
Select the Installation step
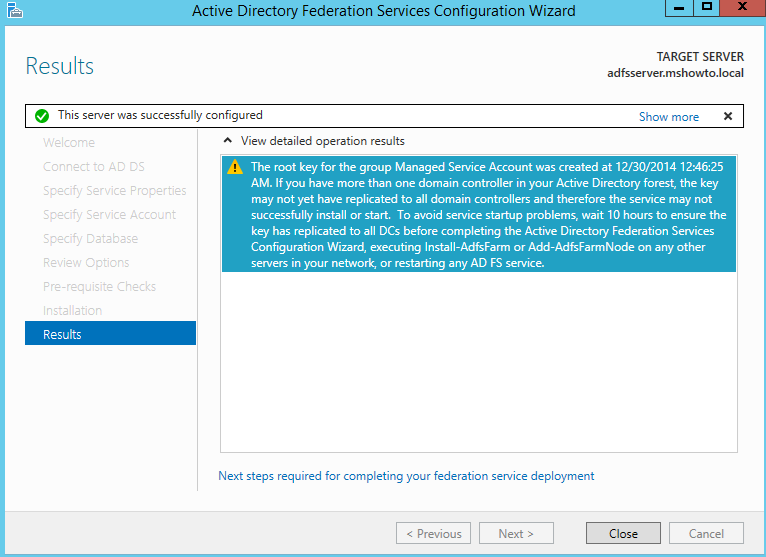(72, 310)
